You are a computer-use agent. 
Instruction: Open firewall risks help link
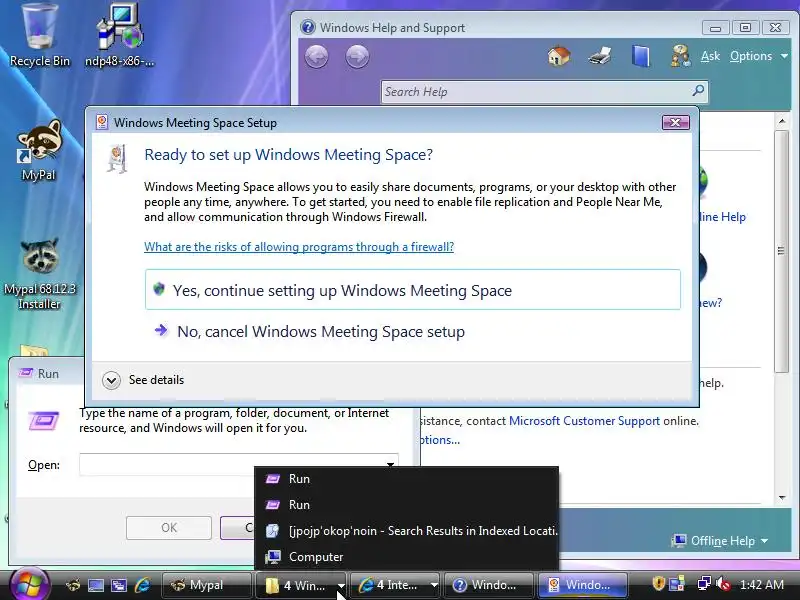tap(299, 247)
